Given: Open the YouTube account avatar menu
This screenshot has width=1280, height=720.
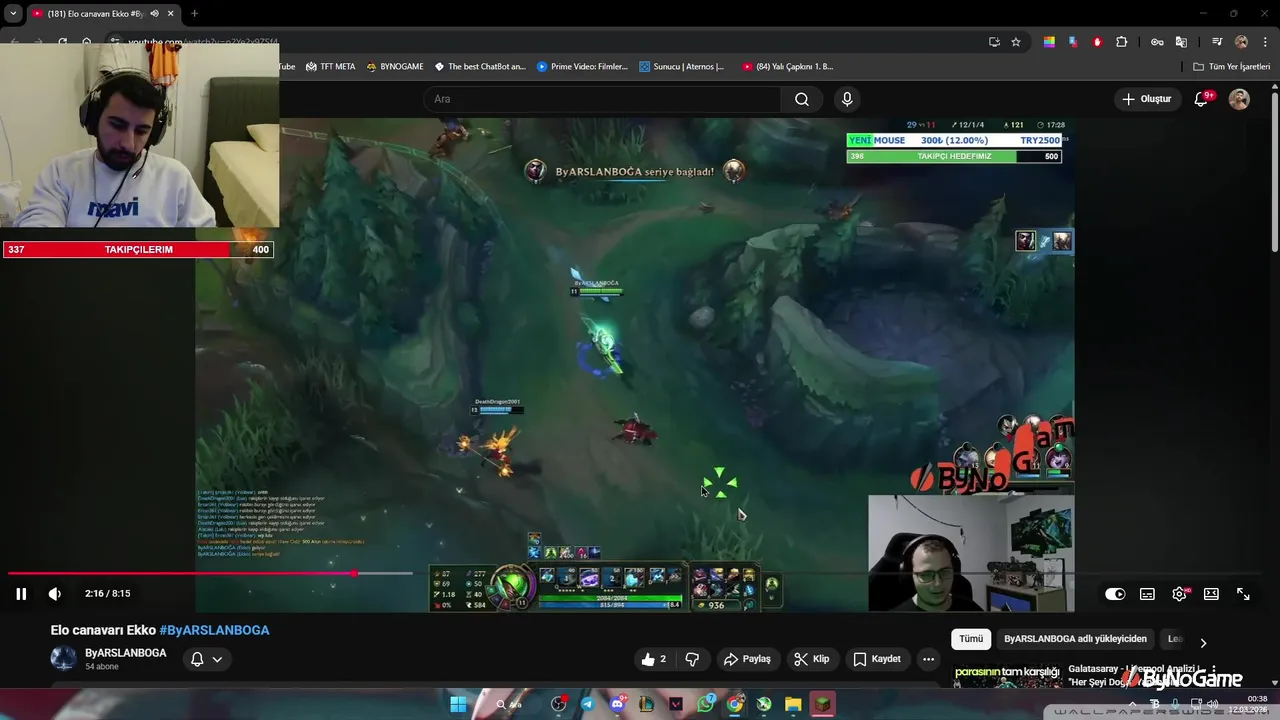Looking at the screenshot, I should tap(1239, 99).
